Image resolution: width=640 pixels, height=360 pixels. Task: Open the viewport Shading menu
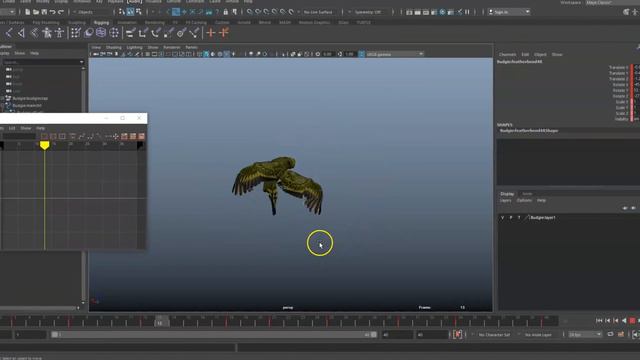tap(113, 47)
